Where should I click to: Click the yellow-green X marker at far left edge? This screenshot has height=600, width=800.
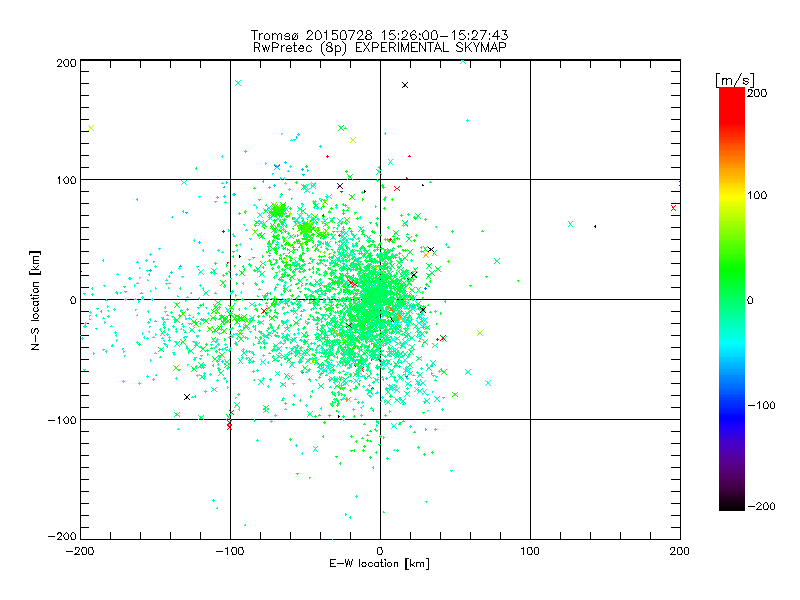(x=91, y=128)
